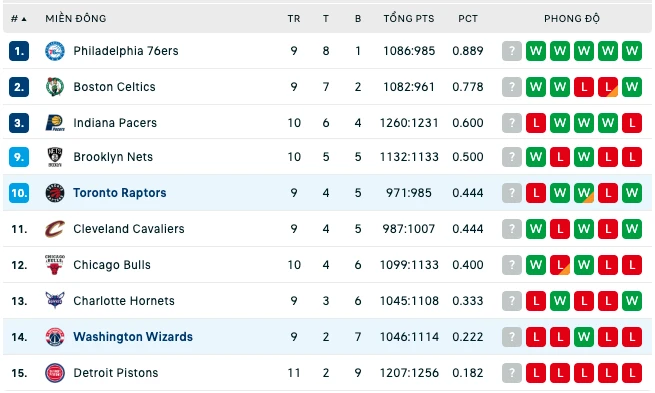Click the Toronto Raptors team logo

click(x=55, y=193)
